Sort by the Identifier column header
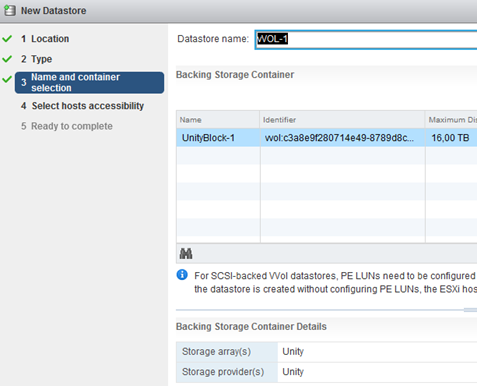Viewport: 477px width, 386px height. (342, 120)
